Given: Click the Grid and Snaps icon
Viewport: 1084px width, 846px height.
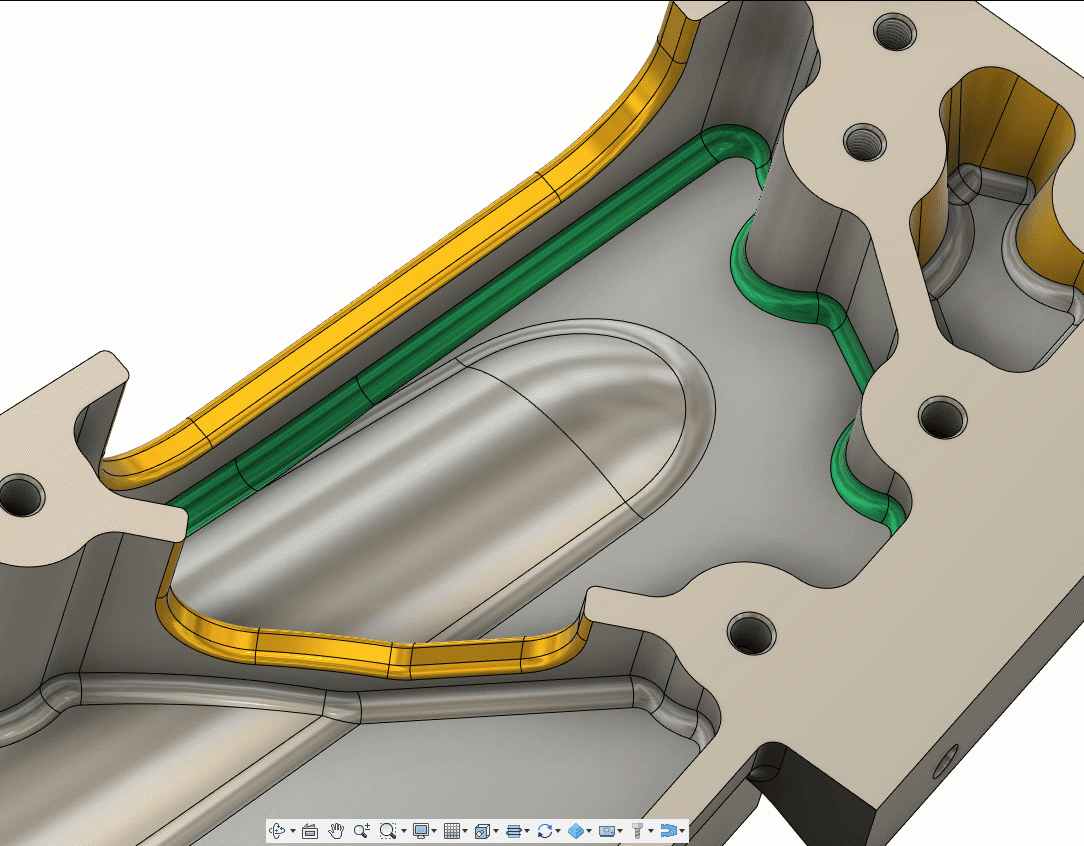Looking at the screenshot, I should tap(452, 830).
